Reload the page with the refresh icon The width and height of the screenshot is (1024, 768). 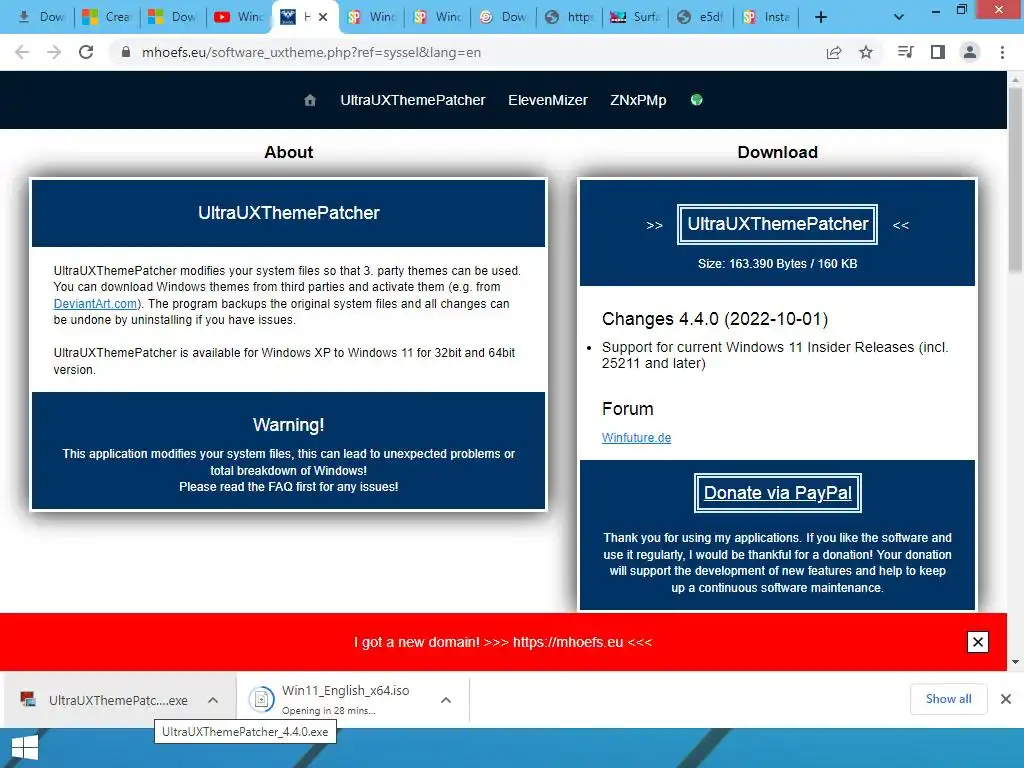tap(86, 52)
